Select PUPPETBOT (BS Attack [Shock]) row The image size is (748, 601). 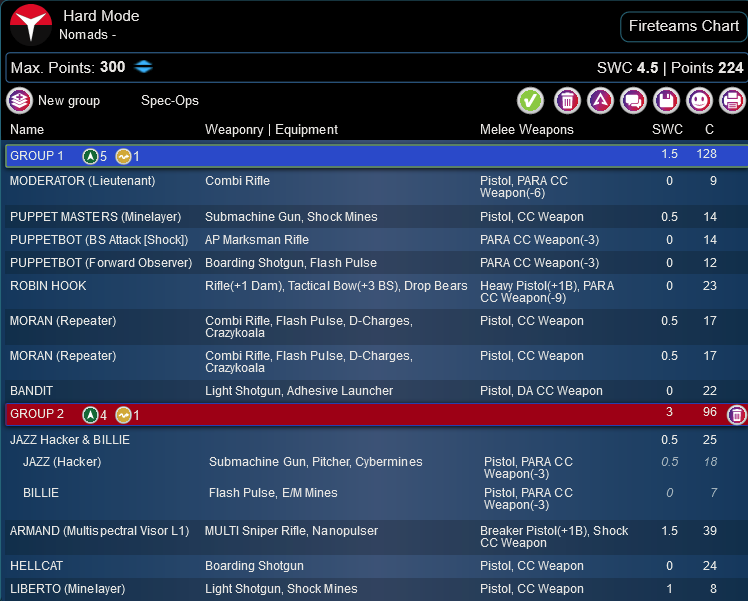(x=376, y=240)
